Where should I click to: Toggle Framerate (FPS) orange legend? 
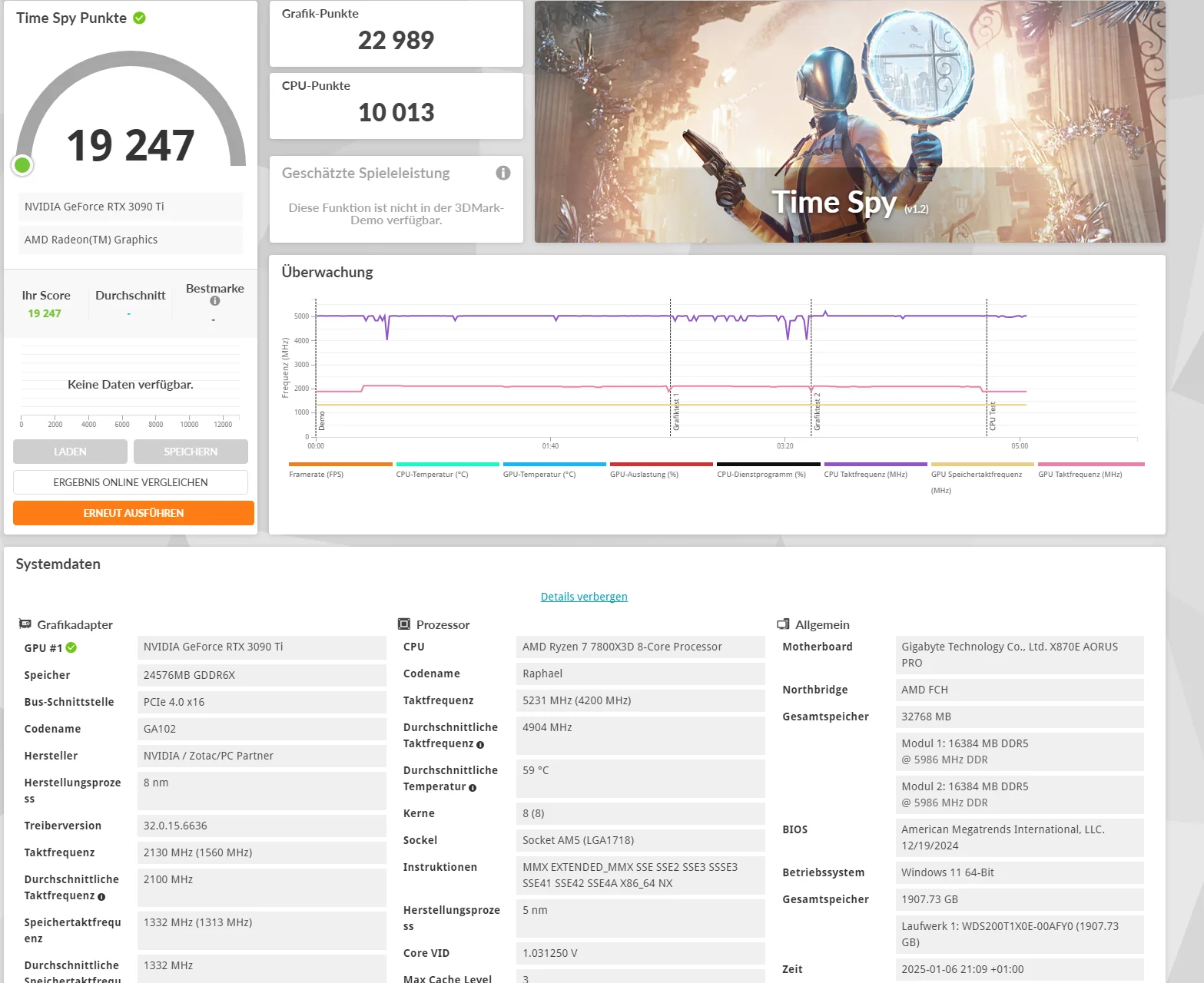tap(340, 470)
